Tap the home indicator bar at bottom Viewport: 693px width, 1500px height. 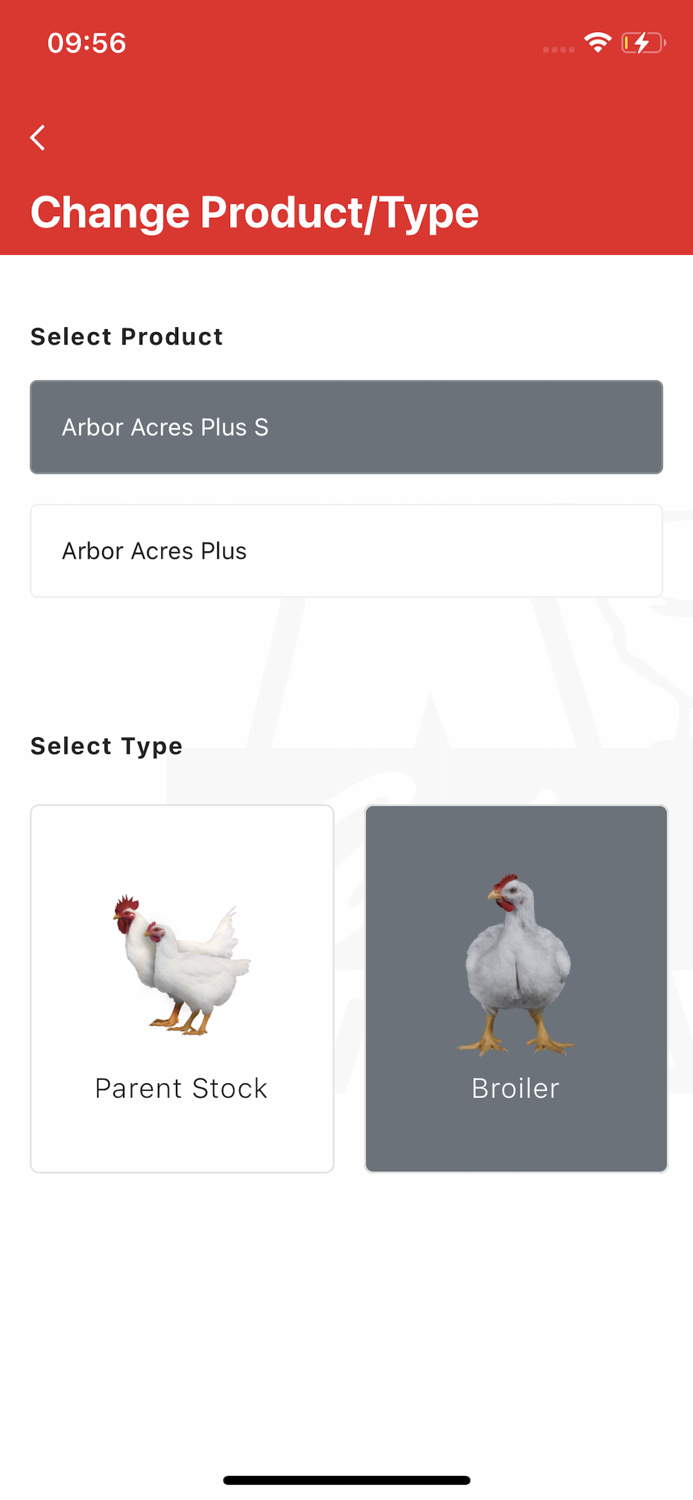click(346, 1479)
